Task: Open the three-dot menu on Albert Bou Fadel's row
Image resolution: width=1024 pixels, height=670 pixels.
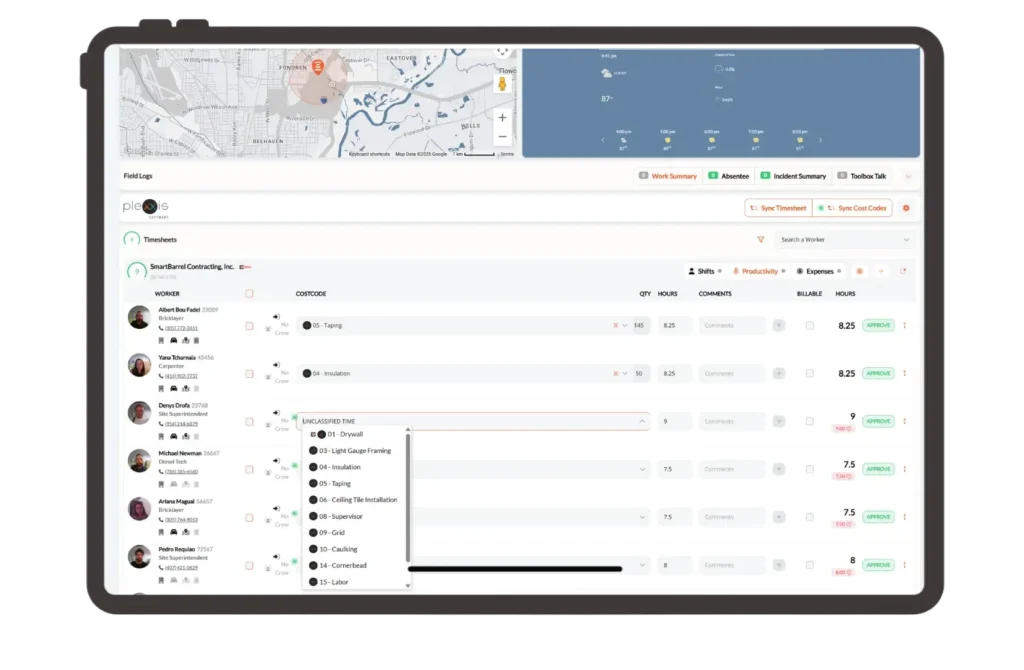Action: (x=904, y=325)
